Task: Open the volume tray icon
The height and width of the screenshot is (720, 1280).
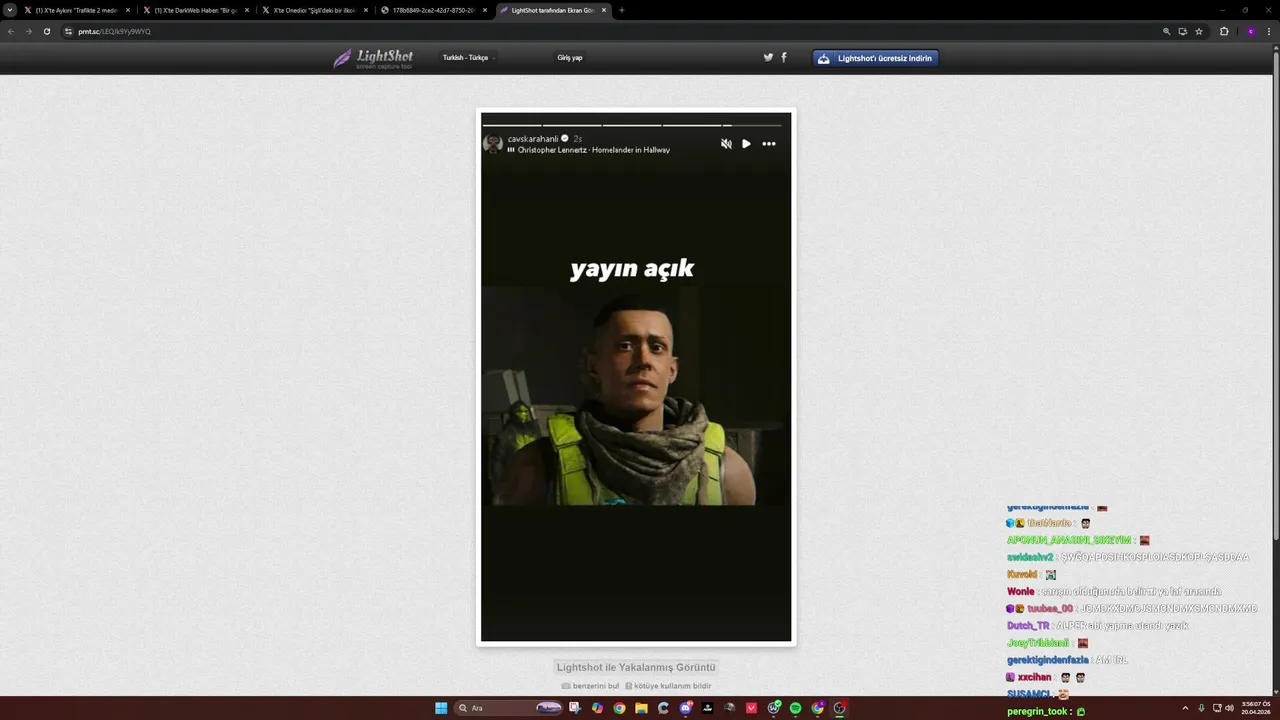Action: click(1229, 708)
